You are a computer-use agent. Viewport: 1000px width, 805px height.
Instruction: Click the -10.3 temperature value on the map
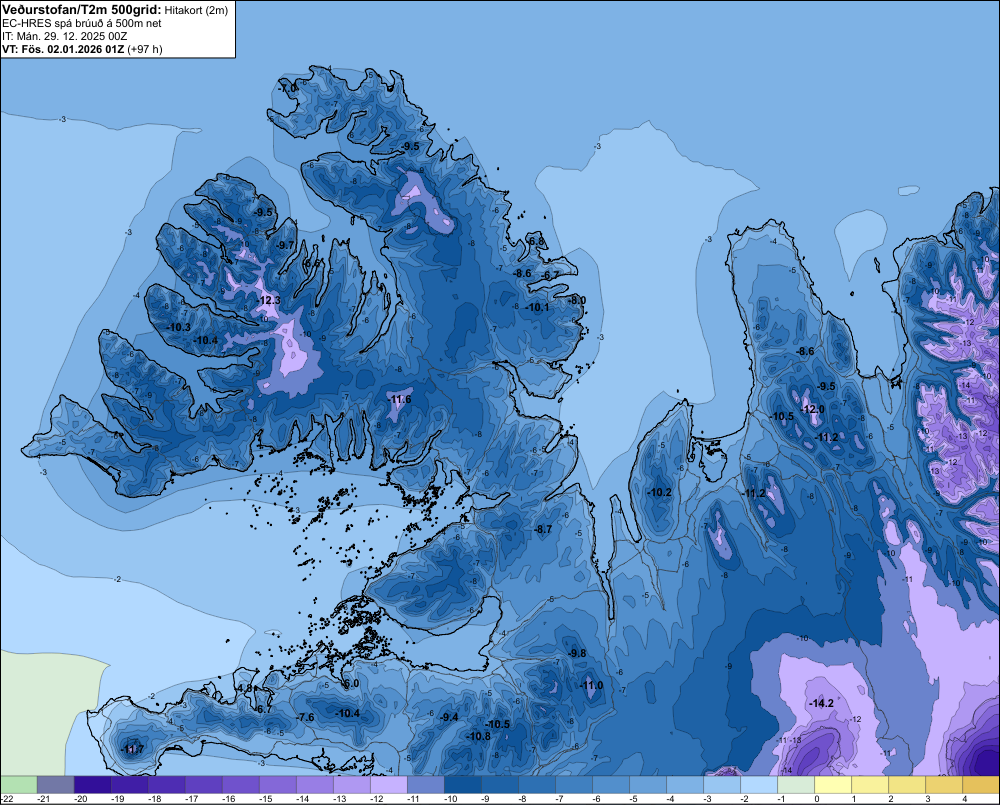pos(179,327)
